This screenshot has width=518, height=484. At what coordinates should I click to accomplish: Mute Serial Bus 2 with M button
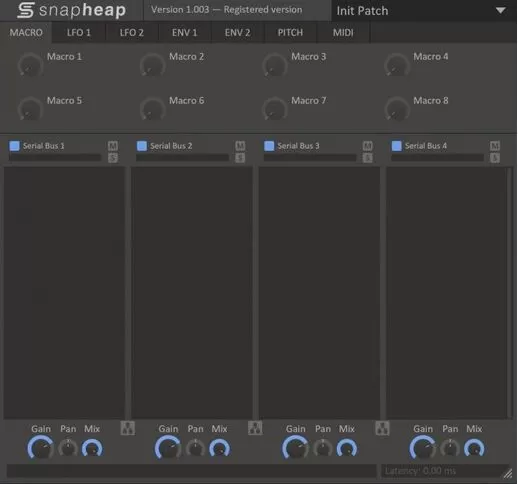click(x=240, y=146)
